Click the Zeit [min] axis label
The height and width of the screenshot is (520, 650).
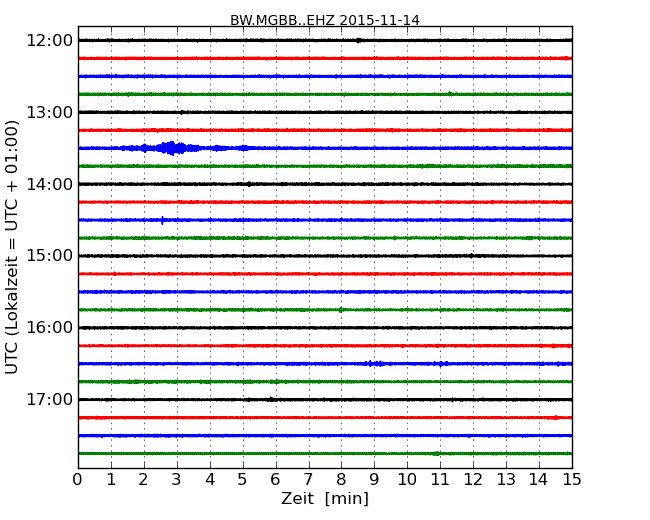point(325,498)
